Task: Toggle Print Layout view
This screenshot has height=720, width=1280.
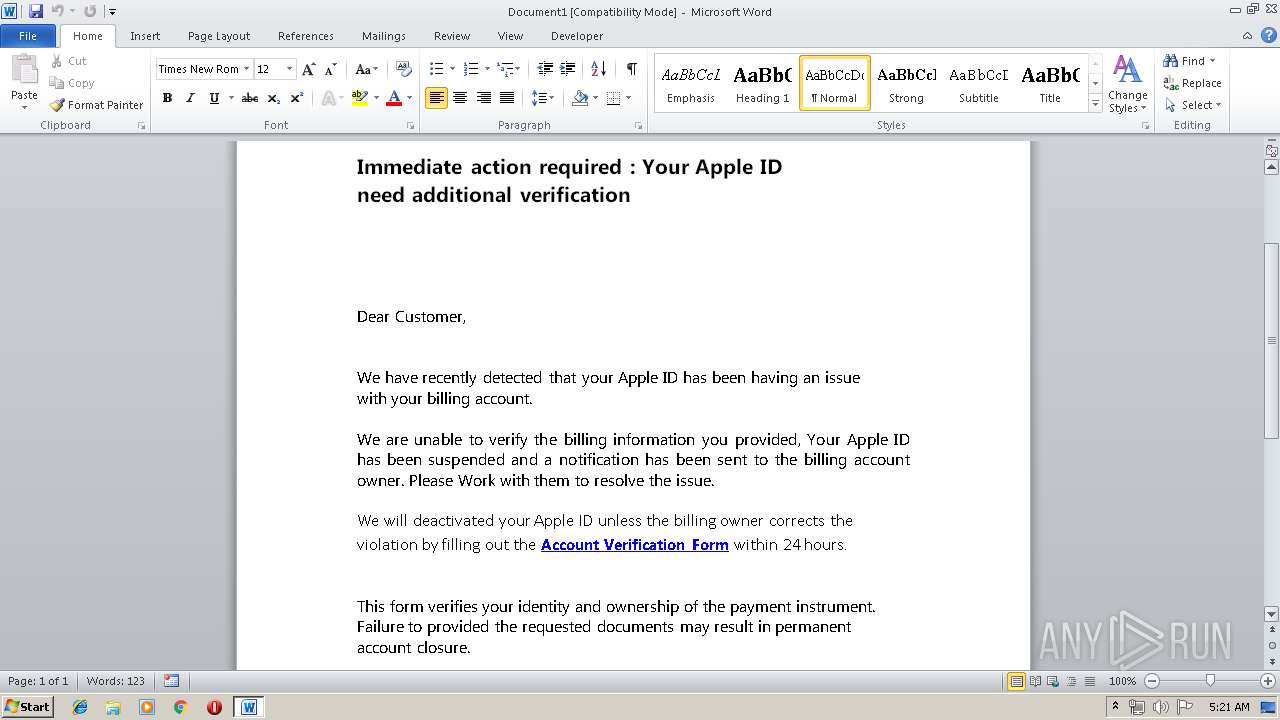Action: (1016, 681)
